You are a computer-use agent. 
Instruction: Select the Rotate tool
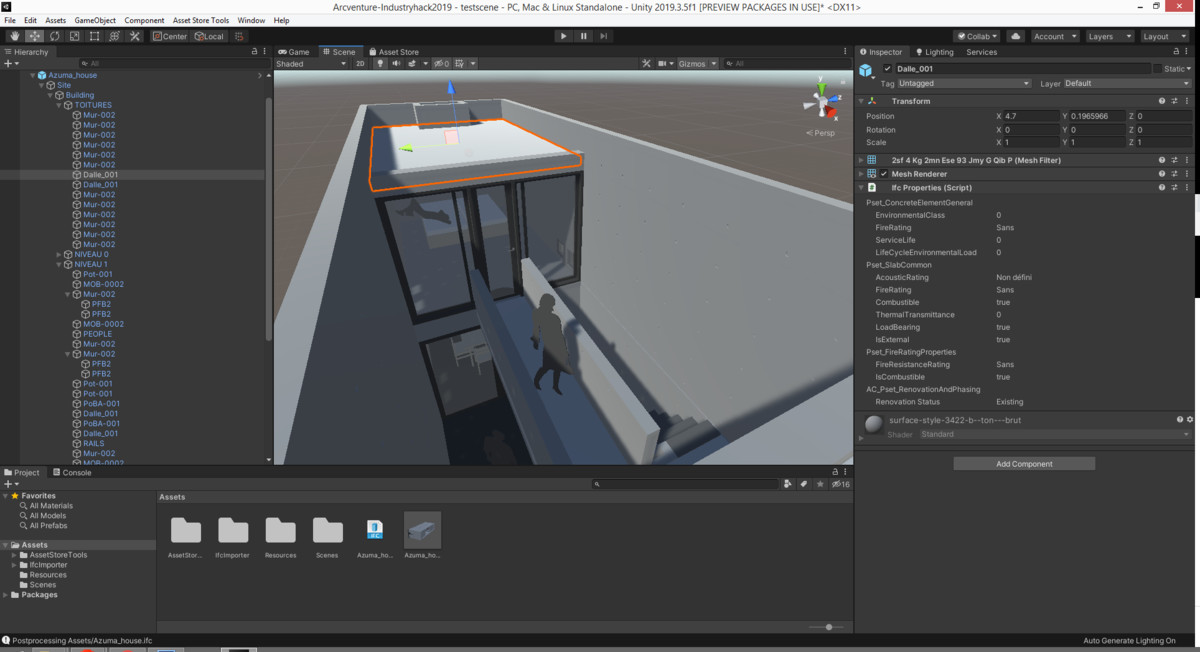coord(54,36)
